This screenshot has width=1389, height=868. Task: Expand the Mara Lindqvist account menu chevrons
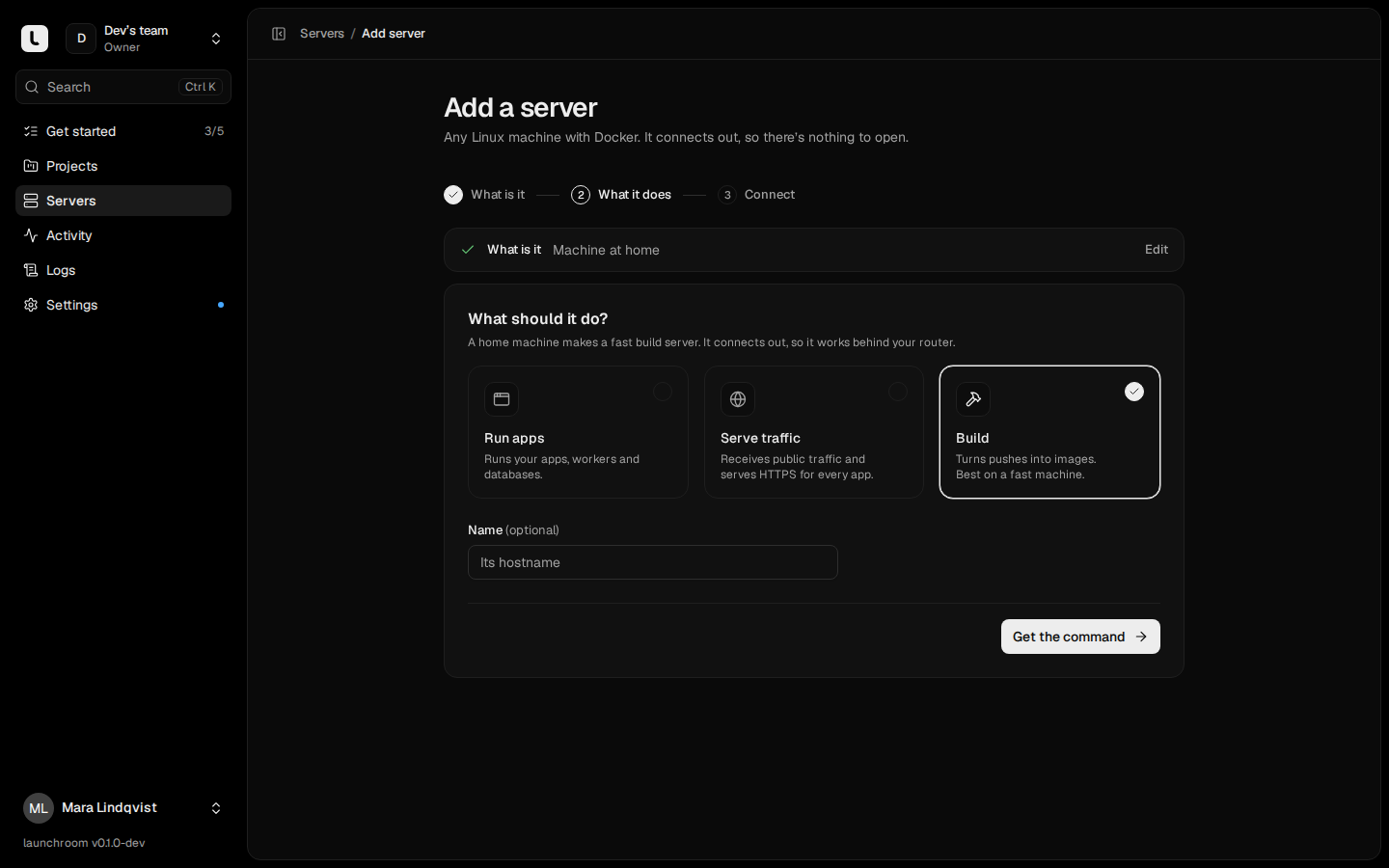click(216, 808)
